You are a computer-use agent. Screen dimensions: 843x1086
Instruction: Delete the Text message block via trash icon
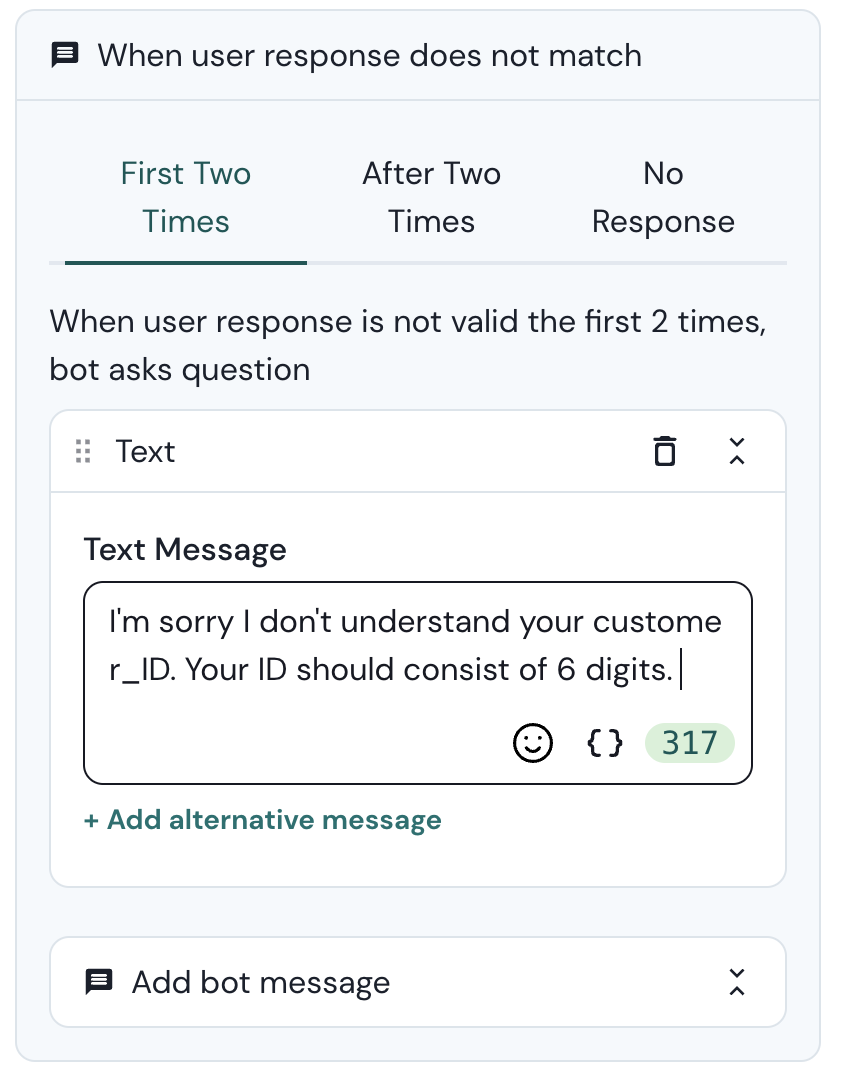point(665,451)
